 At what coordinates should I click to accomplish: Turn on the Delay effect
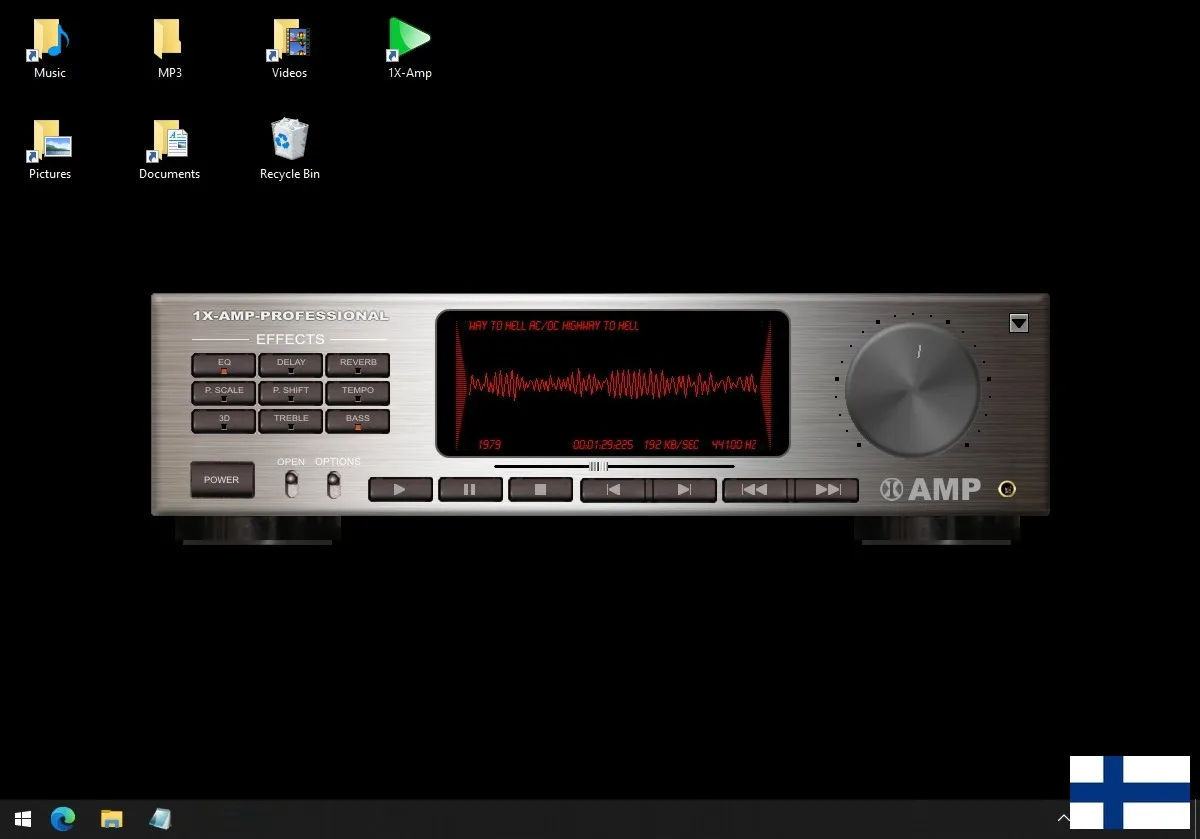(x=291, y=365)
